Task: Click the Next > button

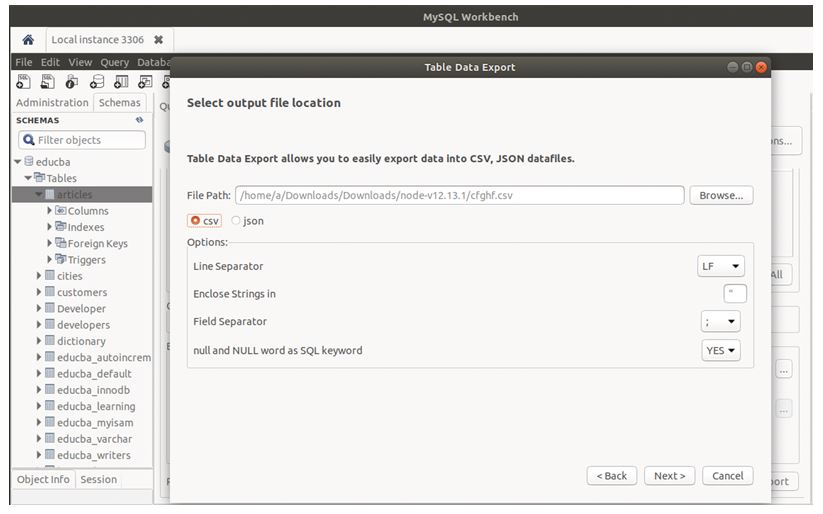Action: [x=669, y=476]
